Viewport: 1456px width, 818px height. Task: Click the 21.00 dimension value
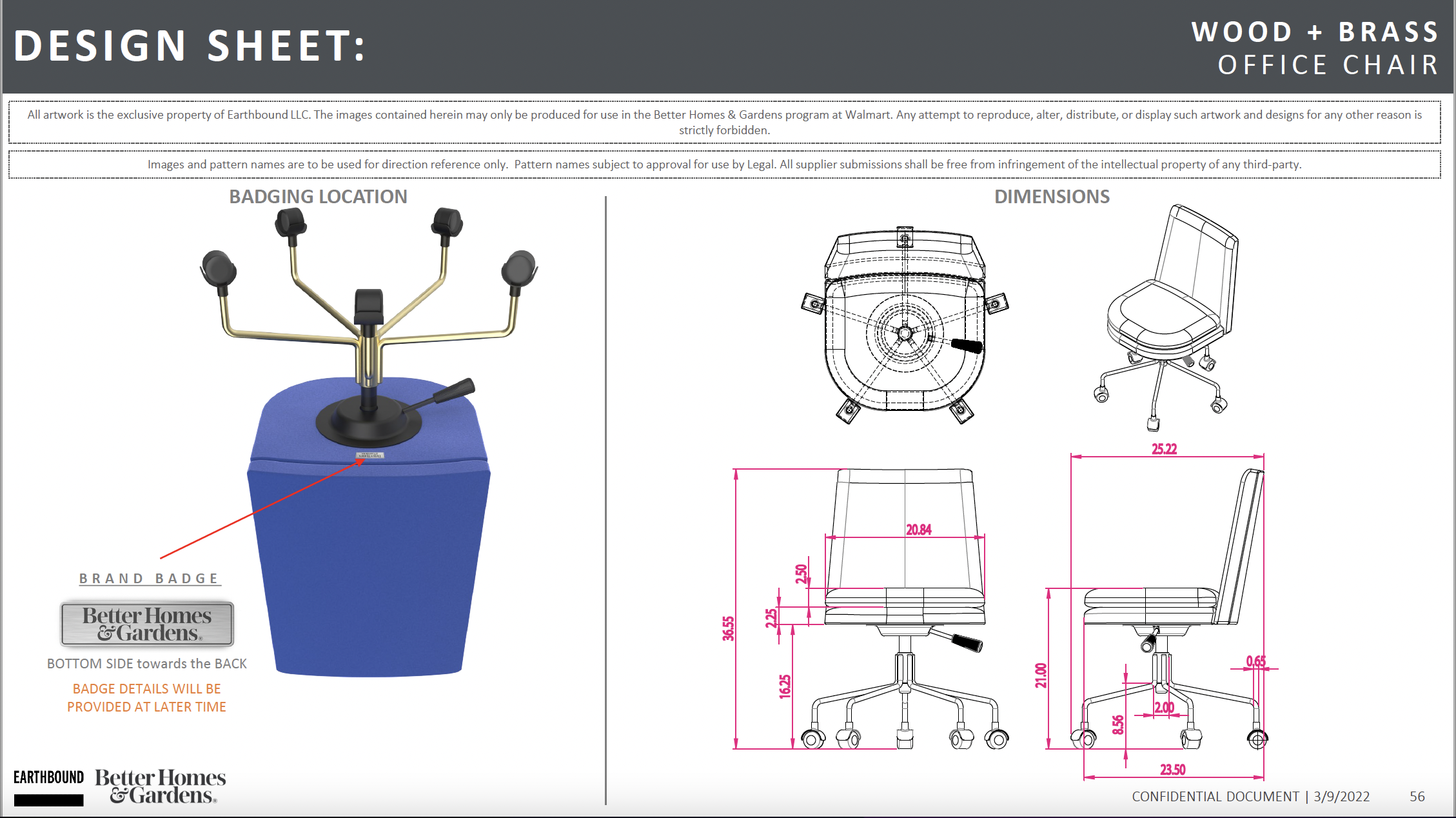point(1041,675)
